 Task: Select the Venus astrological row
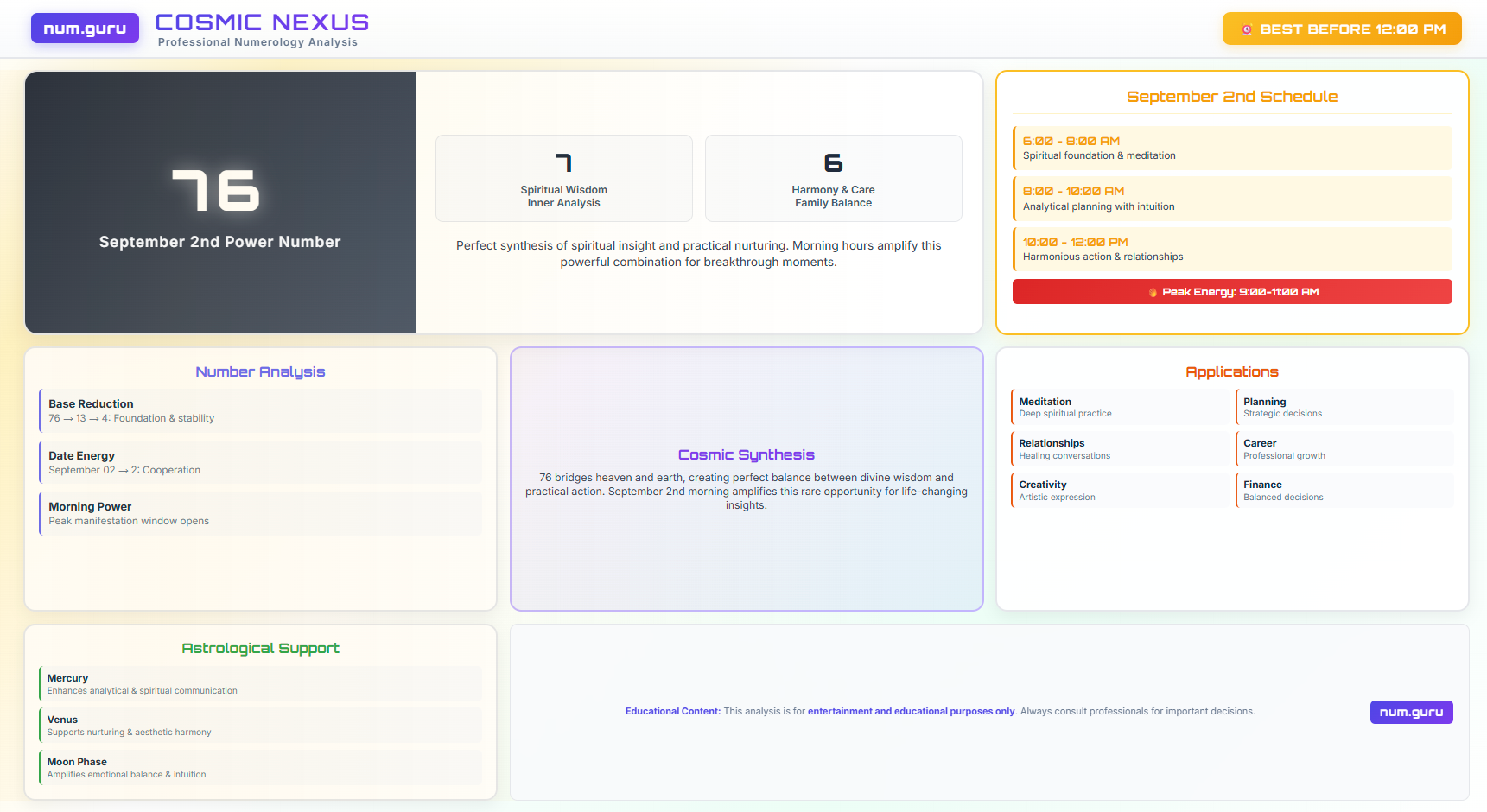260,725
